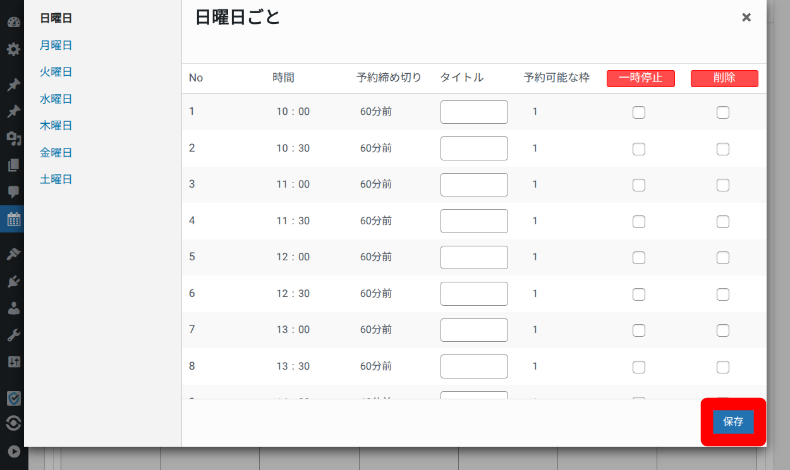790x470 pixels.
Task: Enable 一時停止 for the 11:00 slot
Action: point(638,185)
